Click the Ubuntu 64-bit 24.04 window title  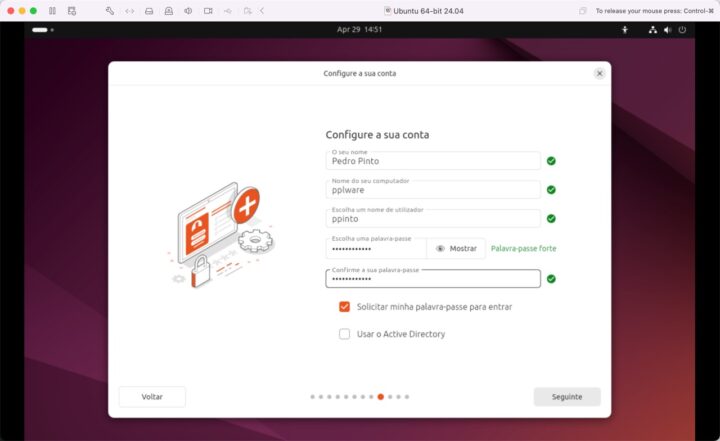point(428,11)
